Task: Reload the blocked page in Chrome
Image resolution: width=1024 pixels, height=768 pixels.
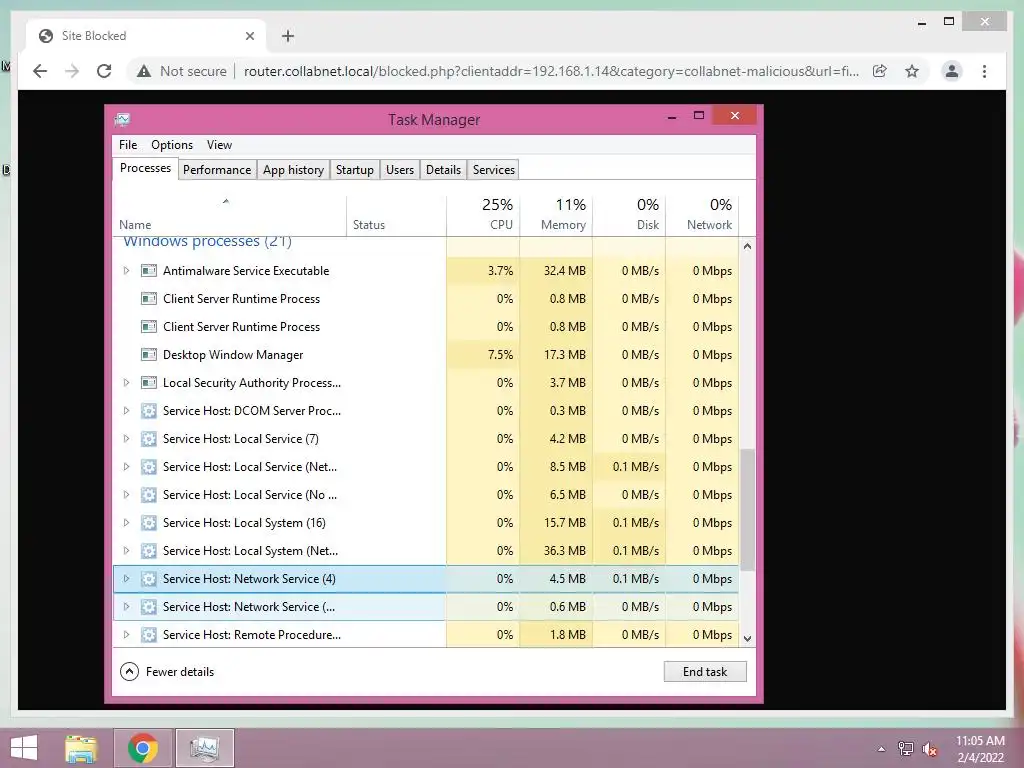Action: [x=104, y=71]
